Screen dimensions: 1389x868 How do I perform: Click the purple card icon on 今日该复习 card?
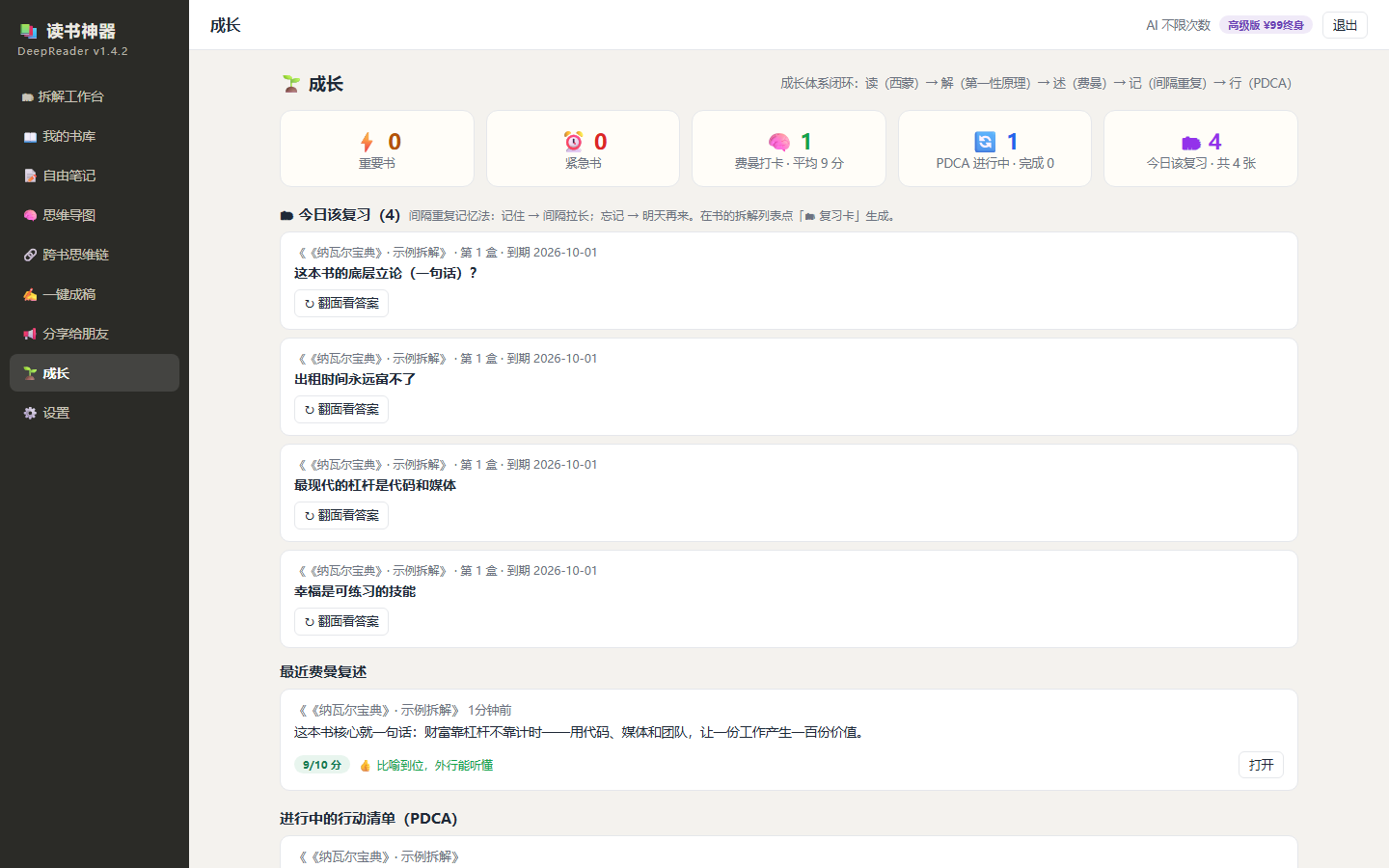1191,143
